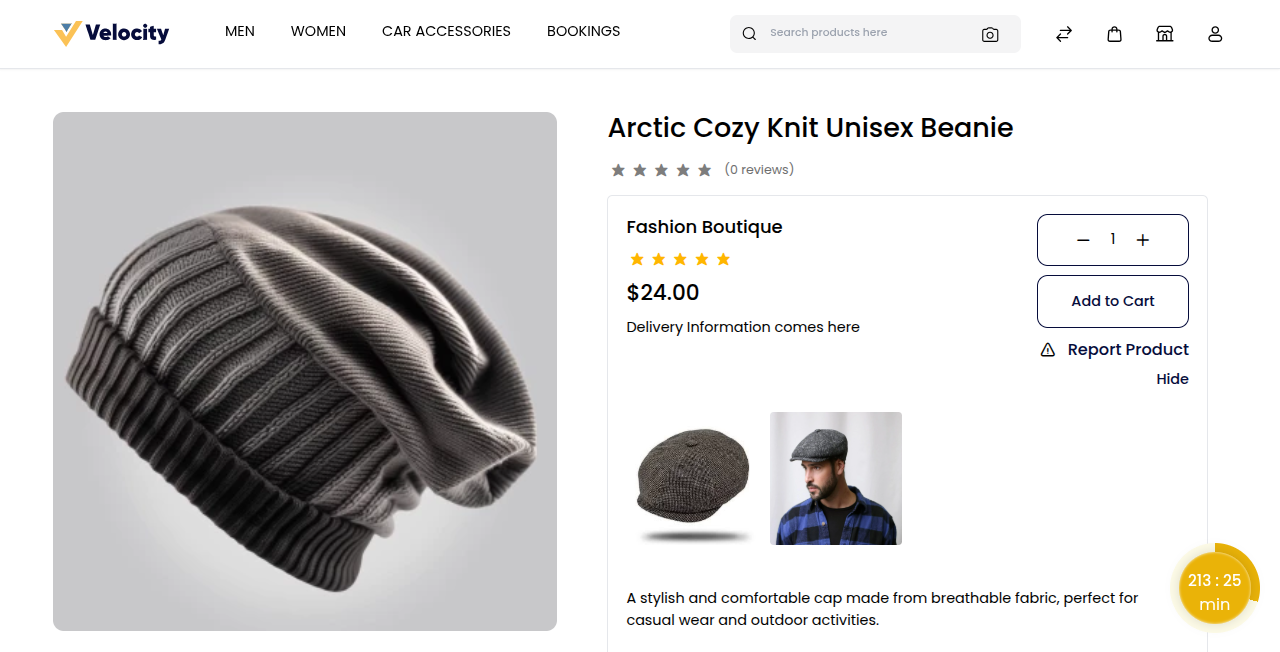The height and width of the screenshot is (652, 1280).
Task: Select the flat cap model thumbnail
Action: click(x=835, y=478)
